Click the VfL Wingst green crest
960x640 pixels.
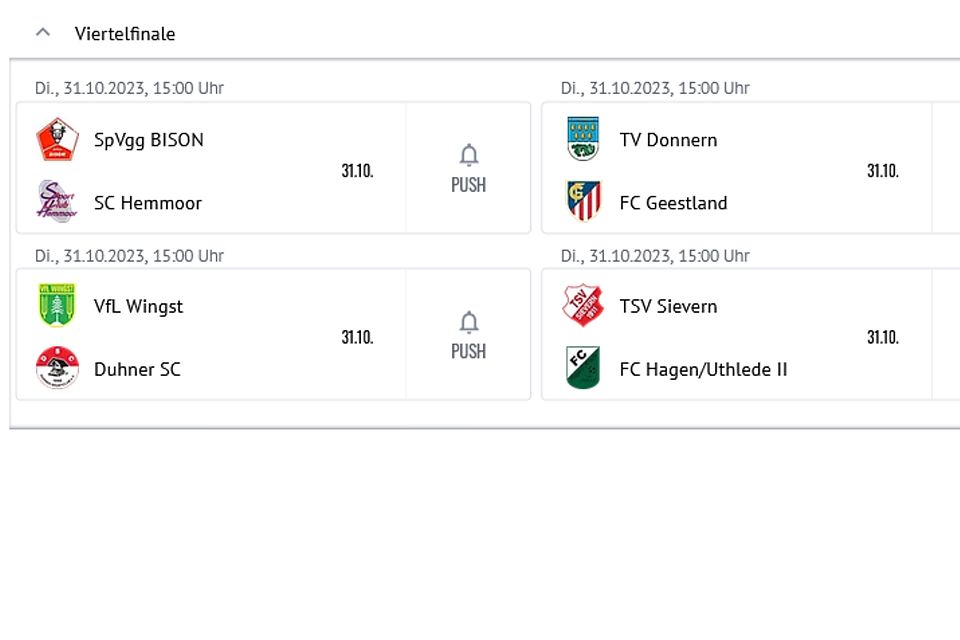click(x=57, y=305)
